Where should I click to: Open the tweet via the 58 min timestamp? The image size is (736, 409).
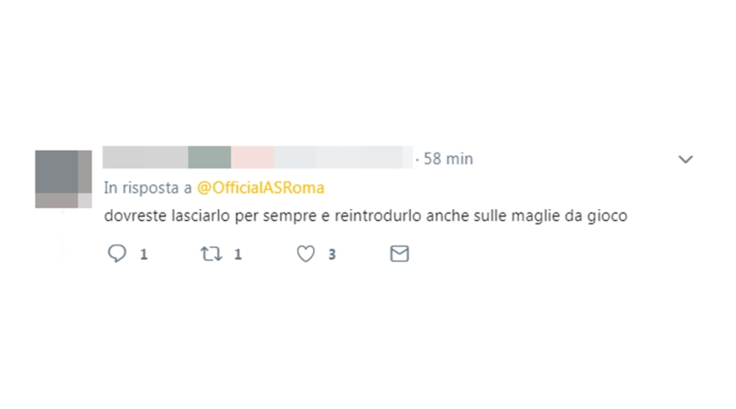point(448,159)
